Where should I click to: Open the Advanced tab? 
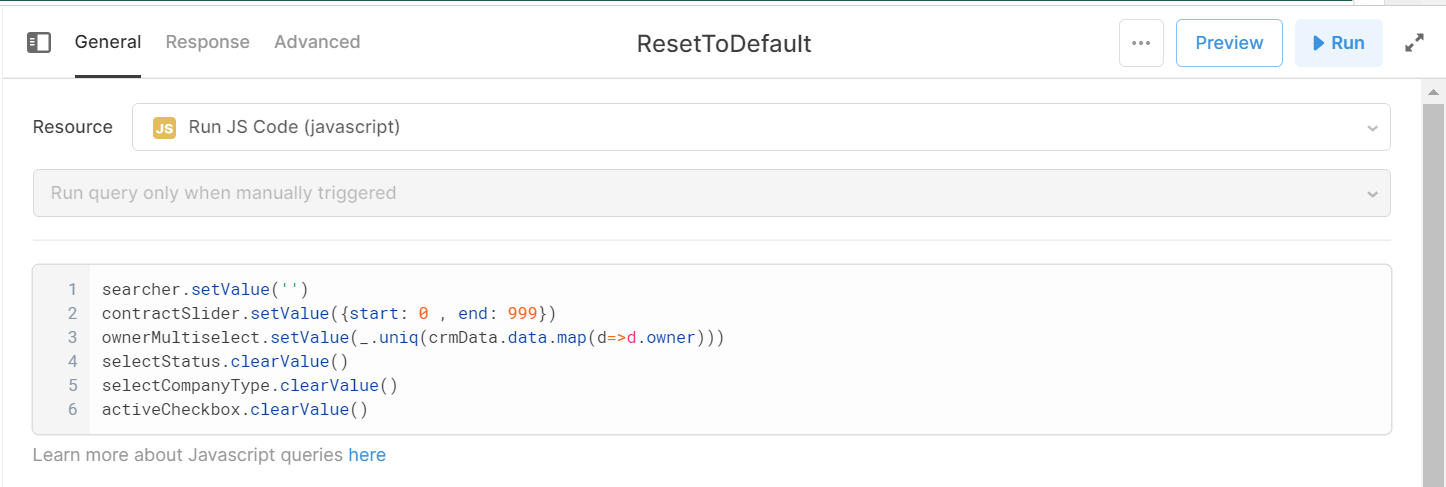(x=317, y=42)
